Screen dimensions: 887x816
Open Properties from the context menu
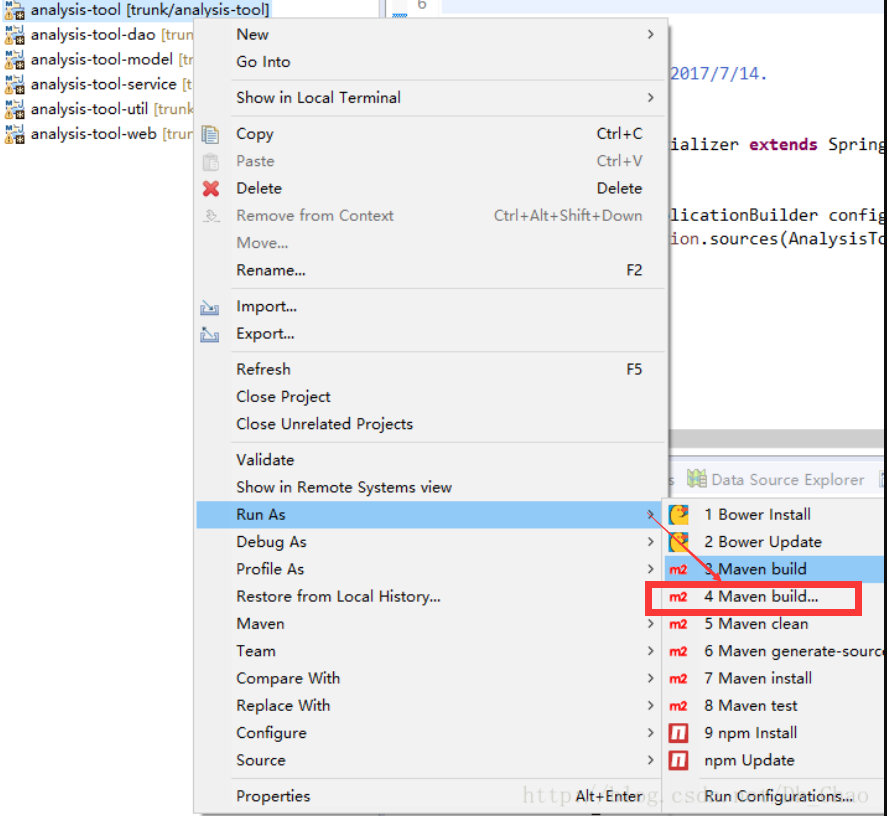point(430,796)
